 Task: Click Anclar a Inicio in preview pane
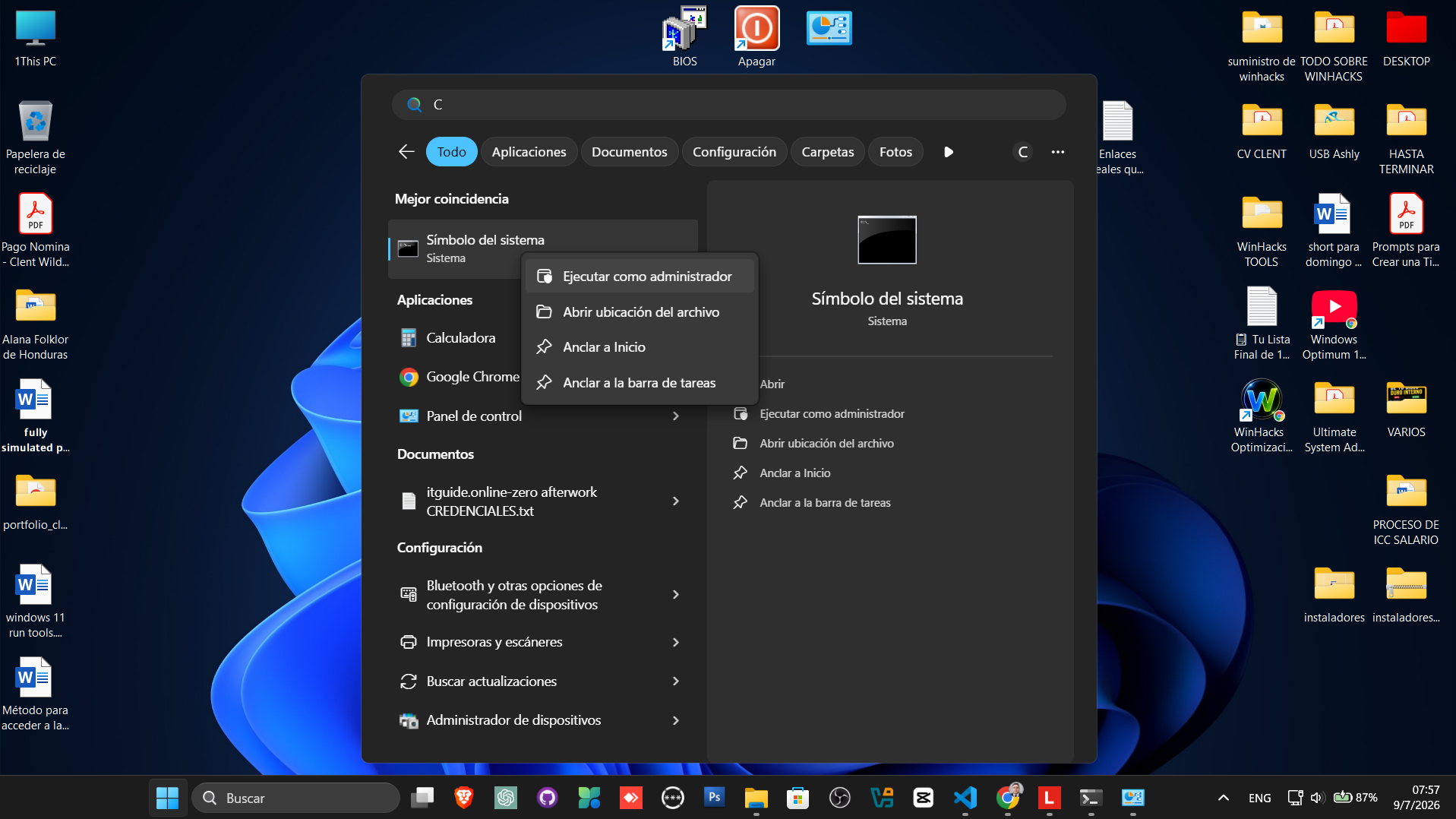[794, 473]
